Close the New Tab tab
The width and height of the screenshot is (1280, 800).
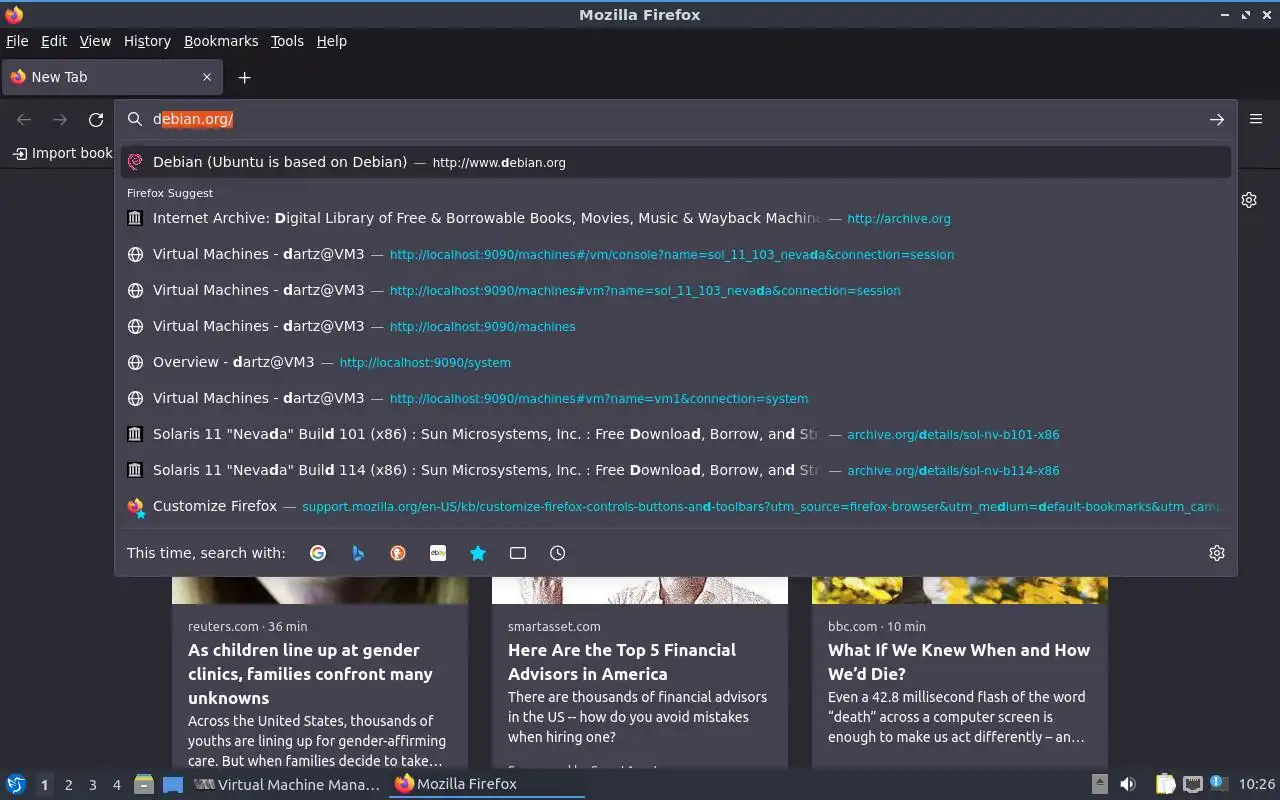207,77
